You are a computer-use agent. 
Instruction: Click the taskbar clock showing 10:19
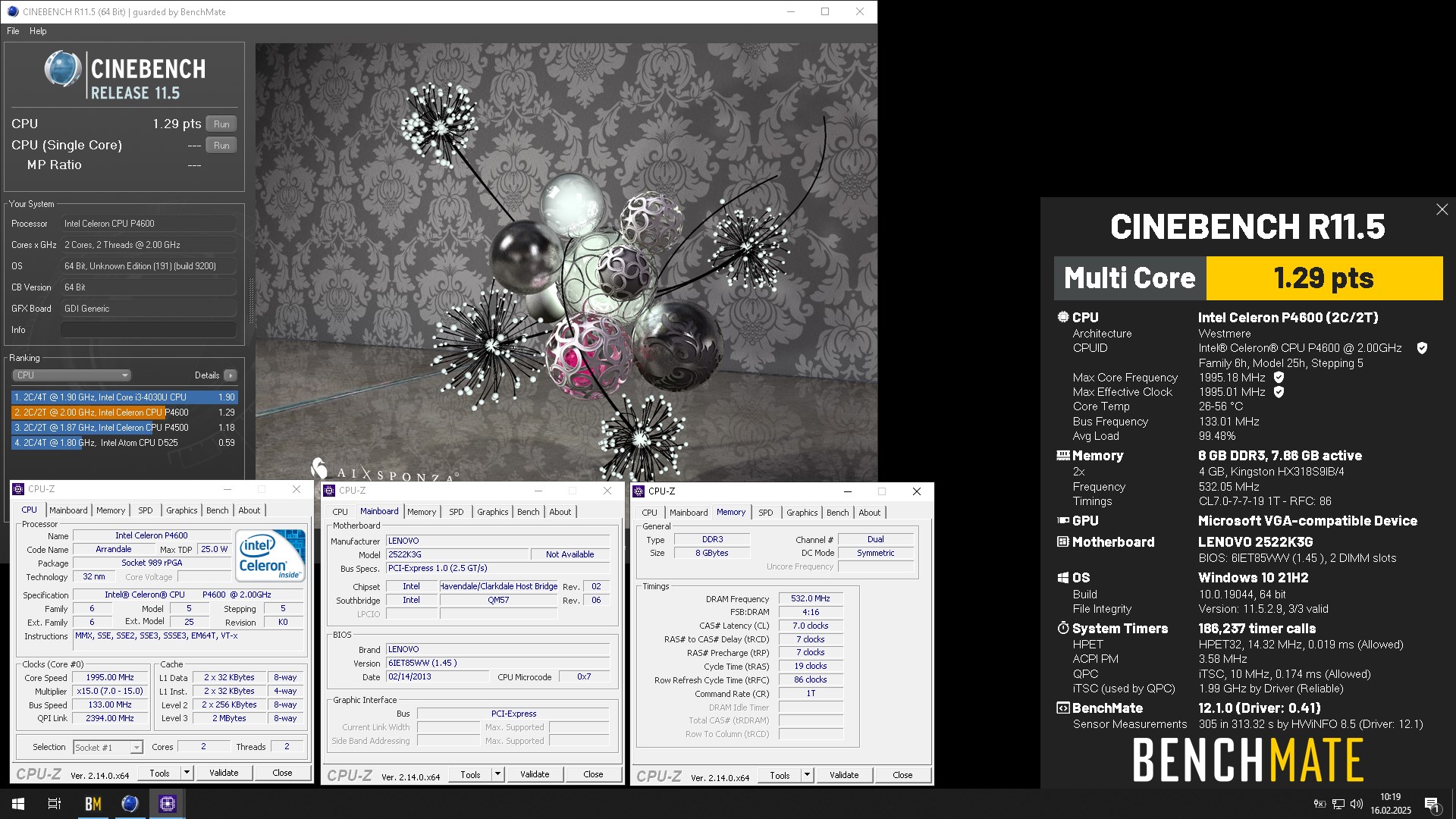[1390, 804]
